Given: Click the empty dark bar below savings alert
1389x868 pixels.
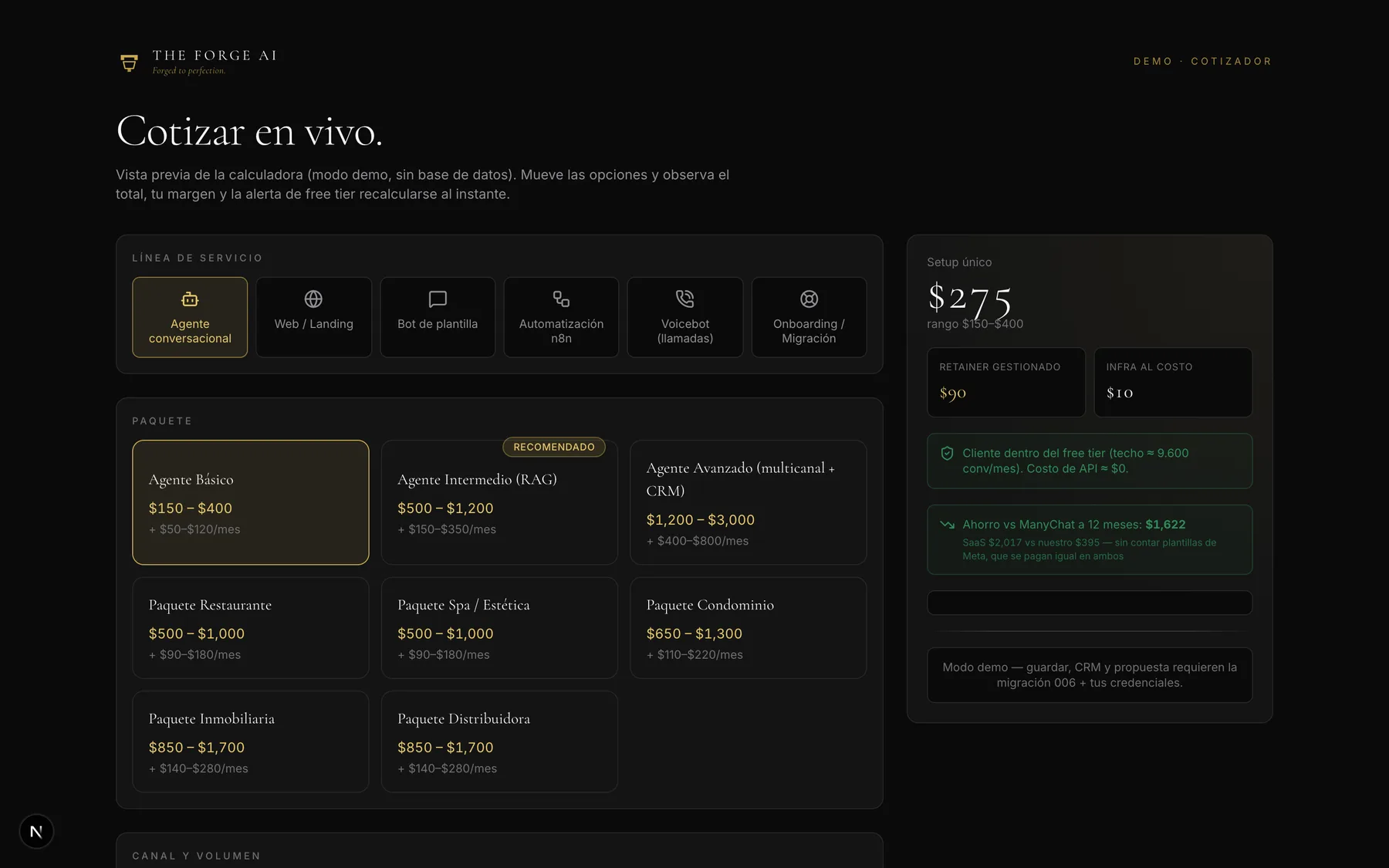Looking at the screenshot, I should [x=1090, y=603].
